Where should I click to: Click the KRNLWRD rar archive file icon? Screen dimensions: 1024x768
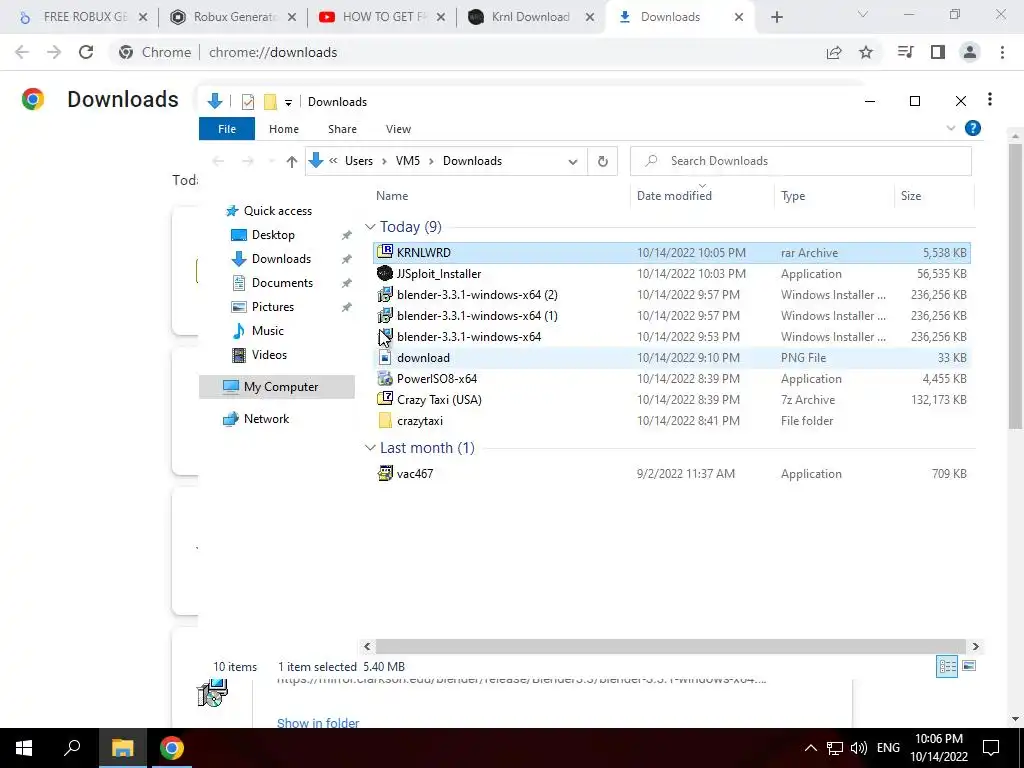385,252
